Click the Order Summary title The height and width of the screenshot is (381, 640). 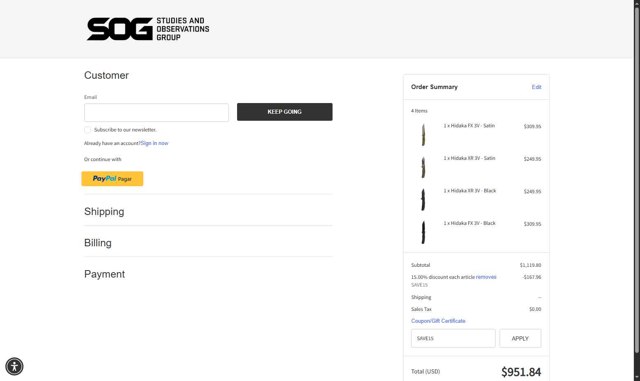coord(434,87)
